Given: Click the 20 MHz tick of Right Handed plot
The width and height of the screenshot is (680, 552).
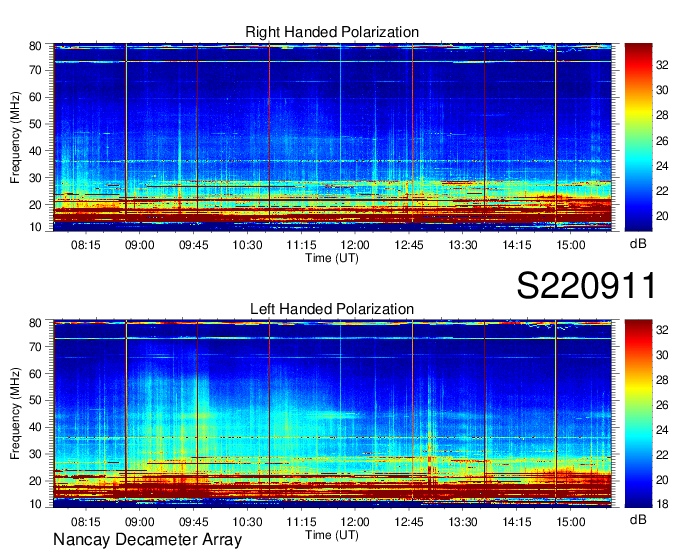Looking at the screenshot, I should click(x=35, y=205).
